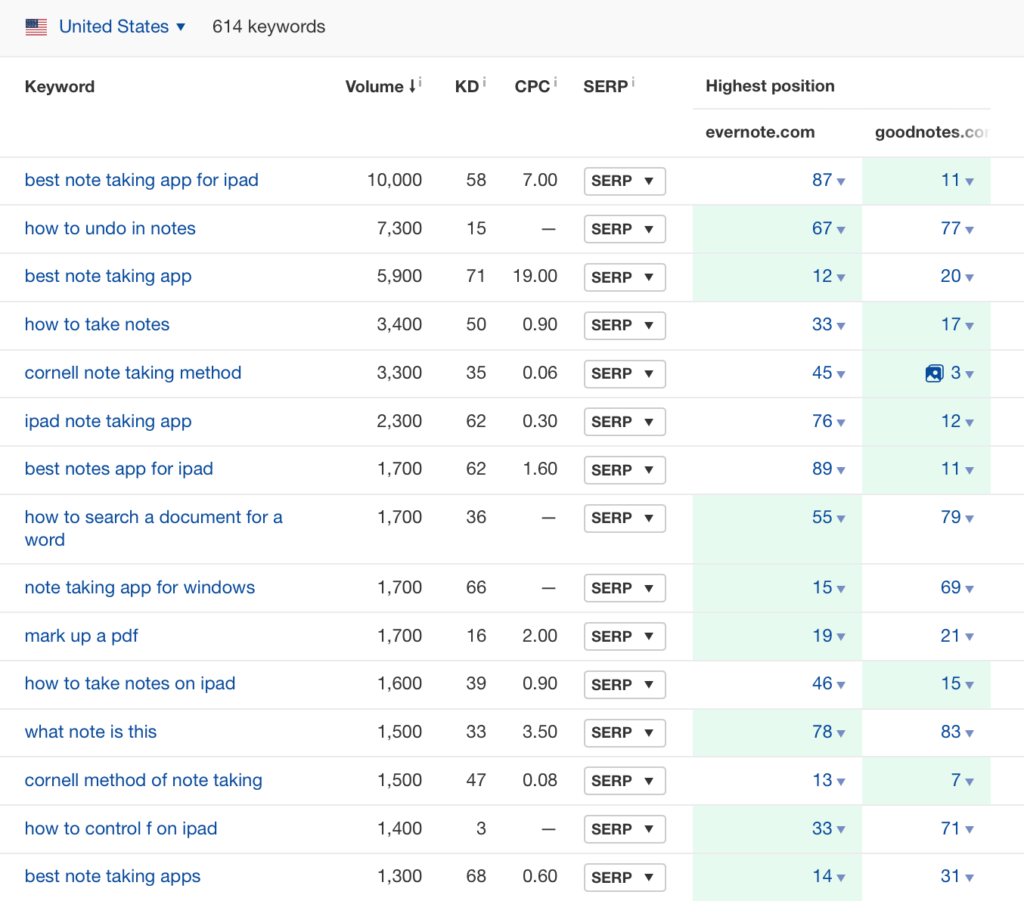
Task: Open keyword 'cornell method of note taking'
Action: coord(143,780)
